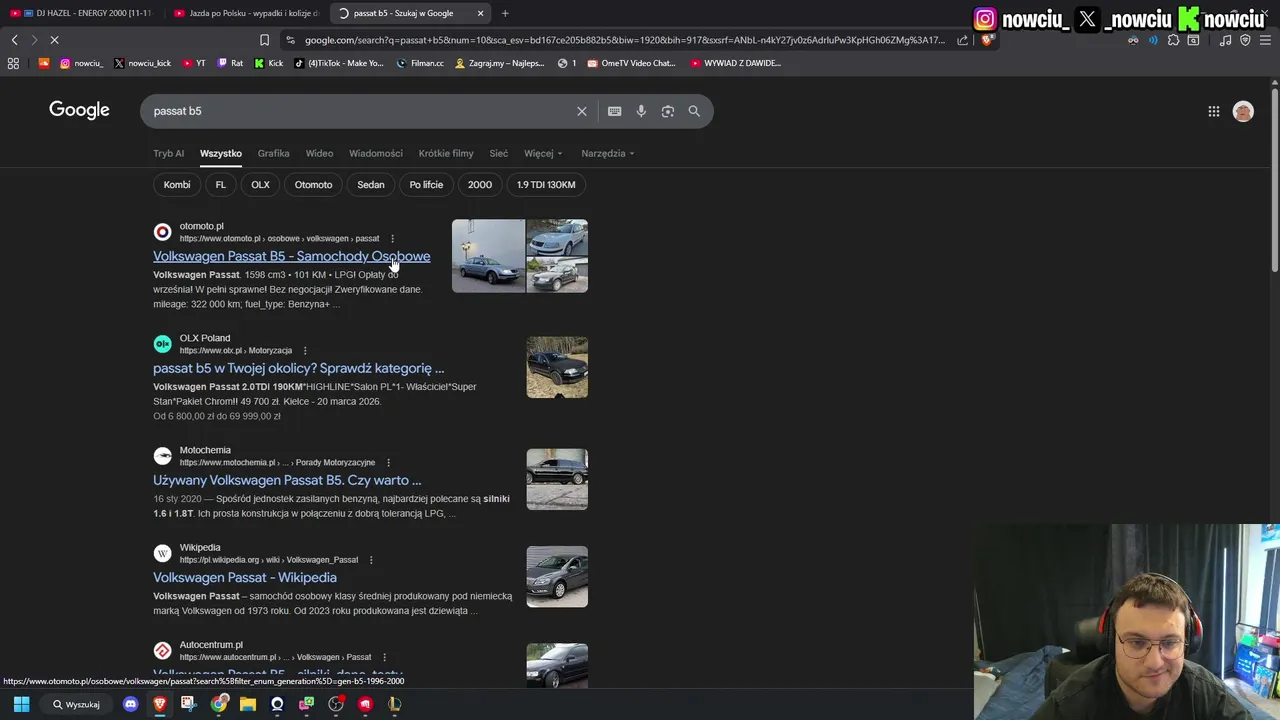The image size is (1280, 720).
Task: Clear the search box with the X icon
Action: click(x=581, y=111)
